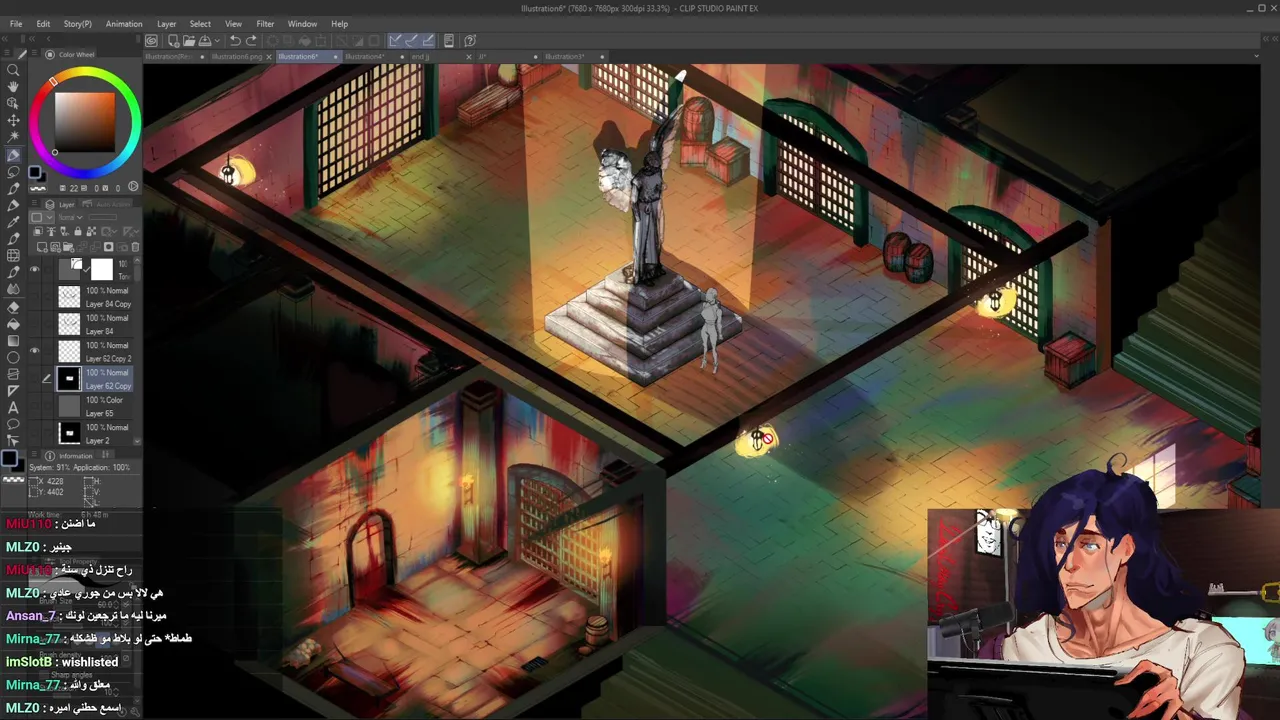
Task: Switch to the Illustration6.png canvas tab
Action: pyautogui.click(x=237, y=56)
